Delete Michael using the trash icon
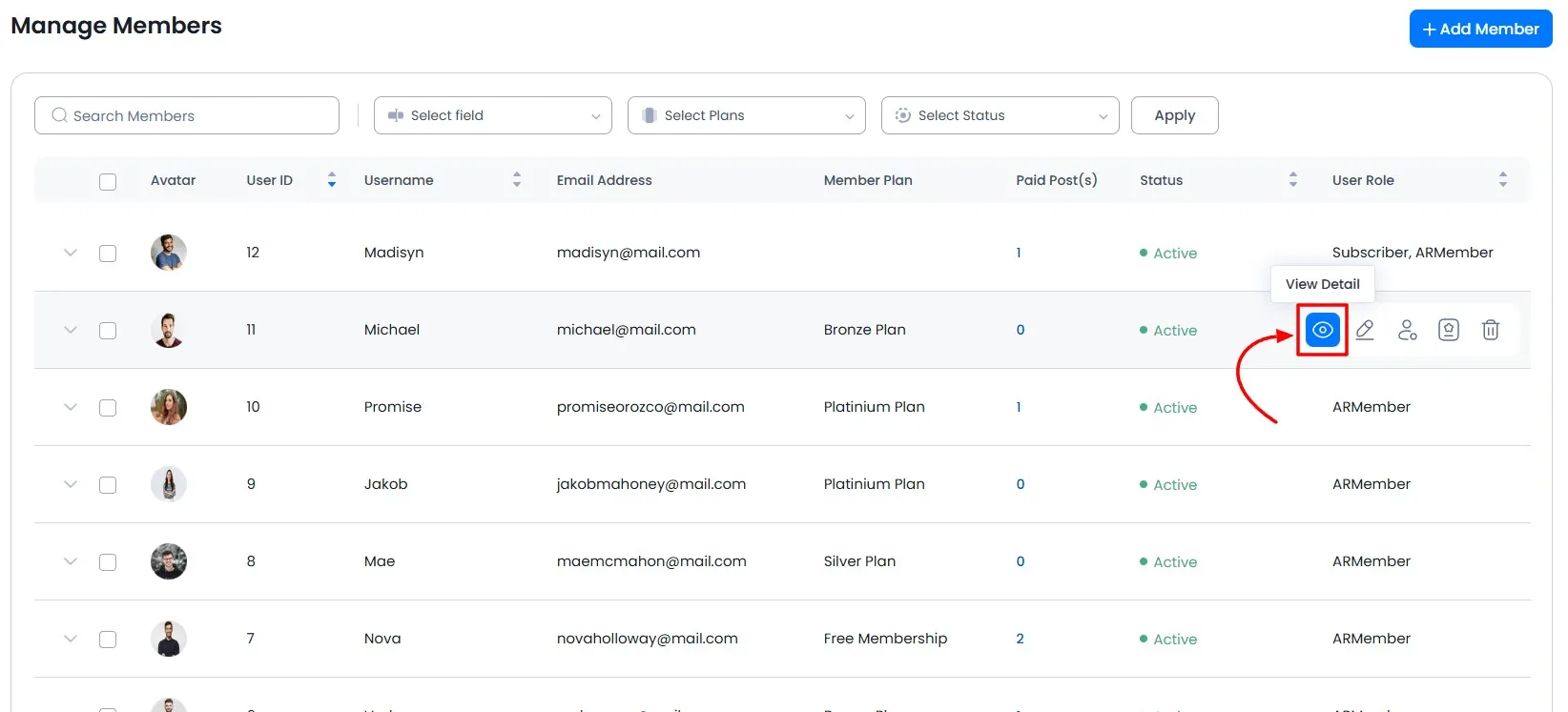 (1490, 330)
